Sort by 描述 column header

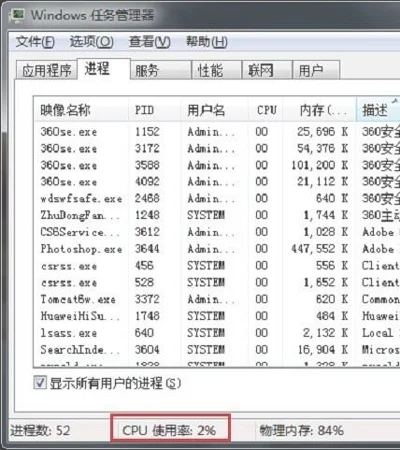click(378, 110)
